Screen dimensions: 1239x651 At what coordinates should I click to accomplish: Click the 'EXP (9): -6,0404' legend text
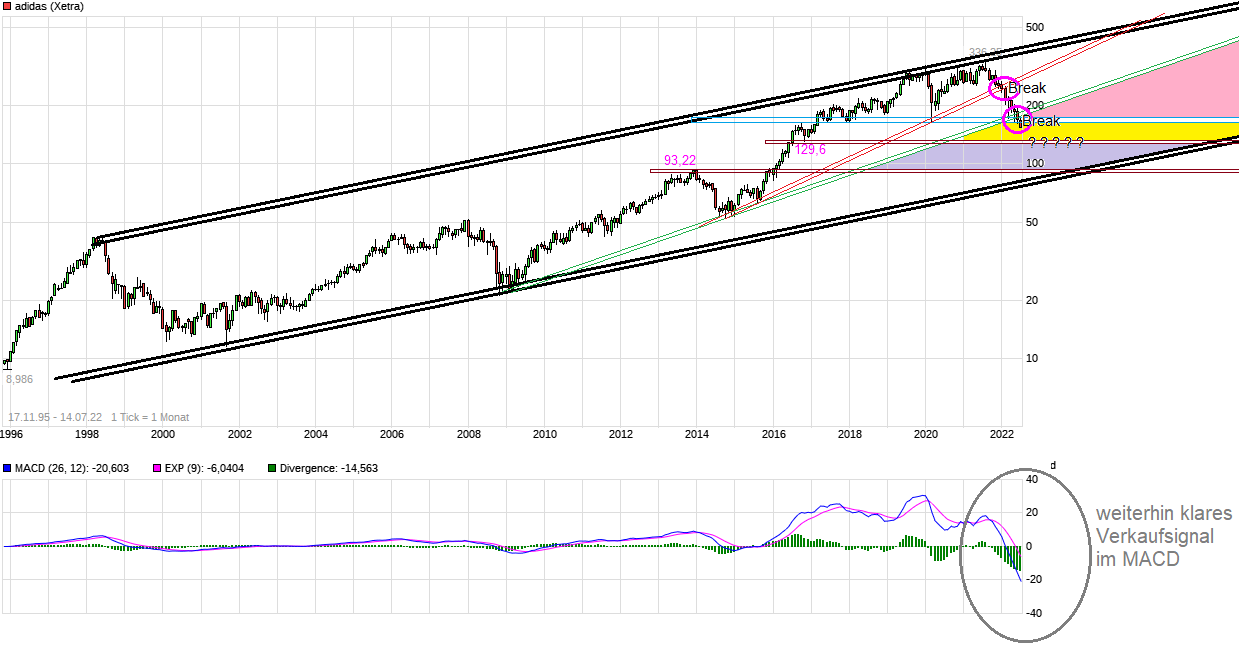pos(206,468)
